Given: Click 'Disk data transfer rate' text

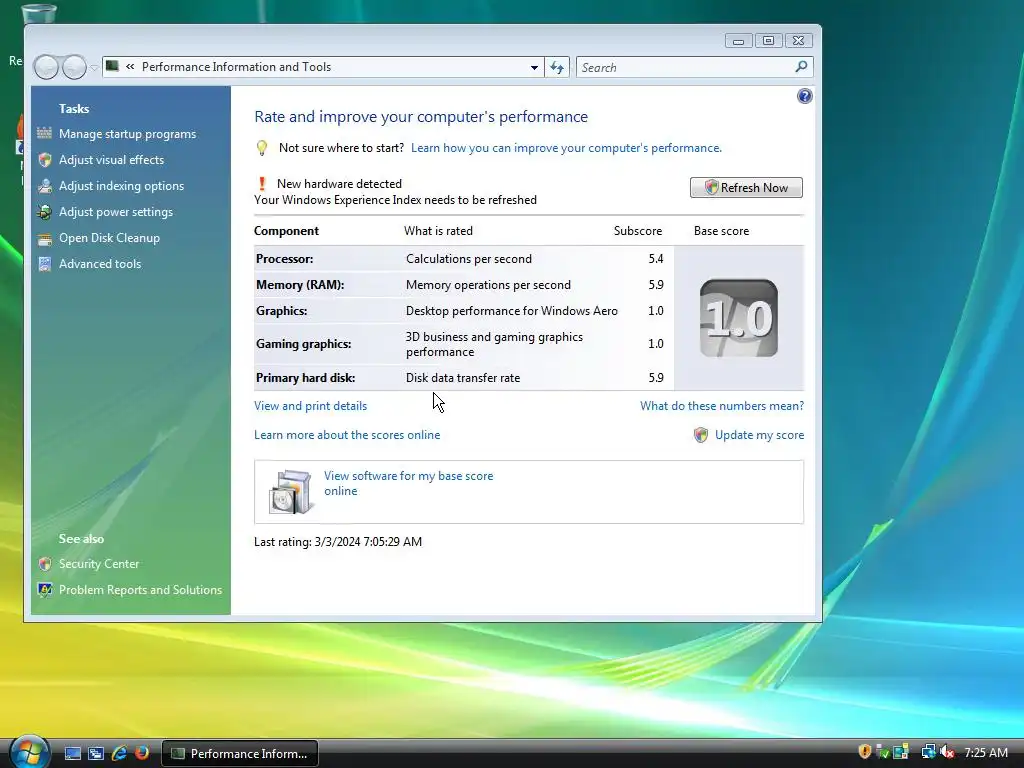Looking at the screenshot, I should pyautogui.click(x=463, y=378).
